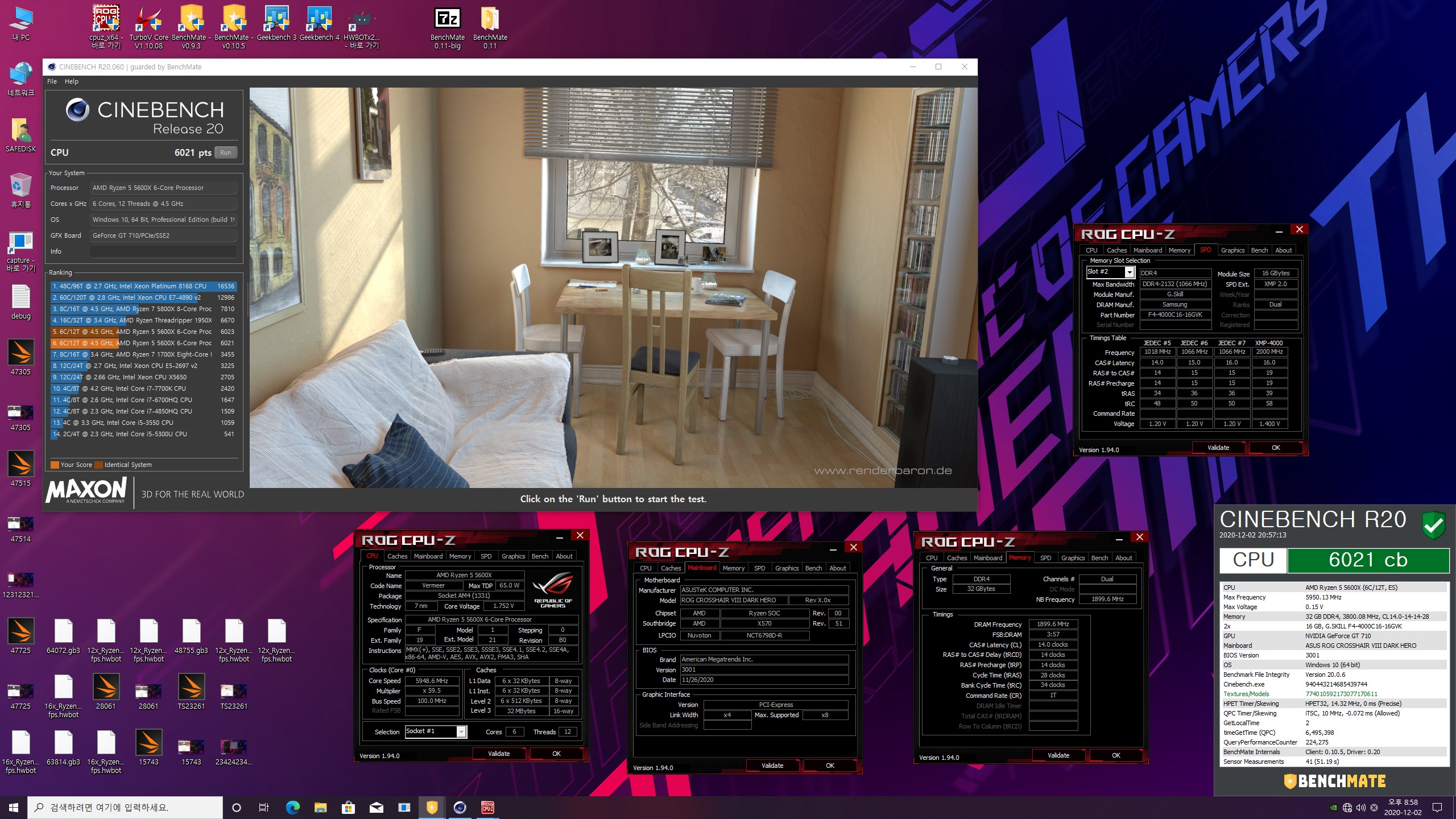The image size is (1456, 819).
Task: Open the Cinebench Help menu
Action: coord(72,81)
